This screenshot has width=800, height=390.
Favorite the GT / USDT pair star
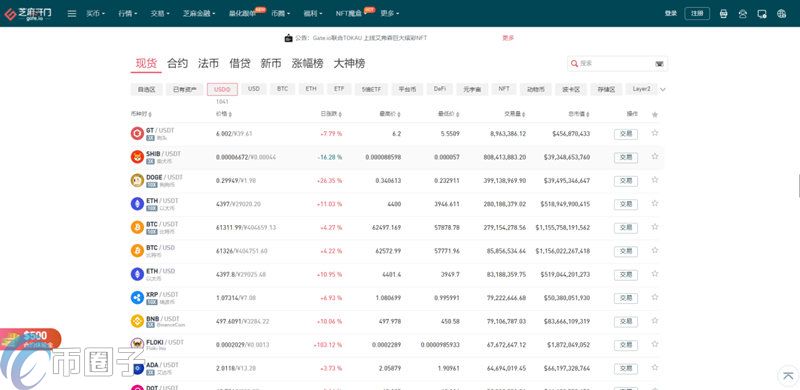[655, 133]
